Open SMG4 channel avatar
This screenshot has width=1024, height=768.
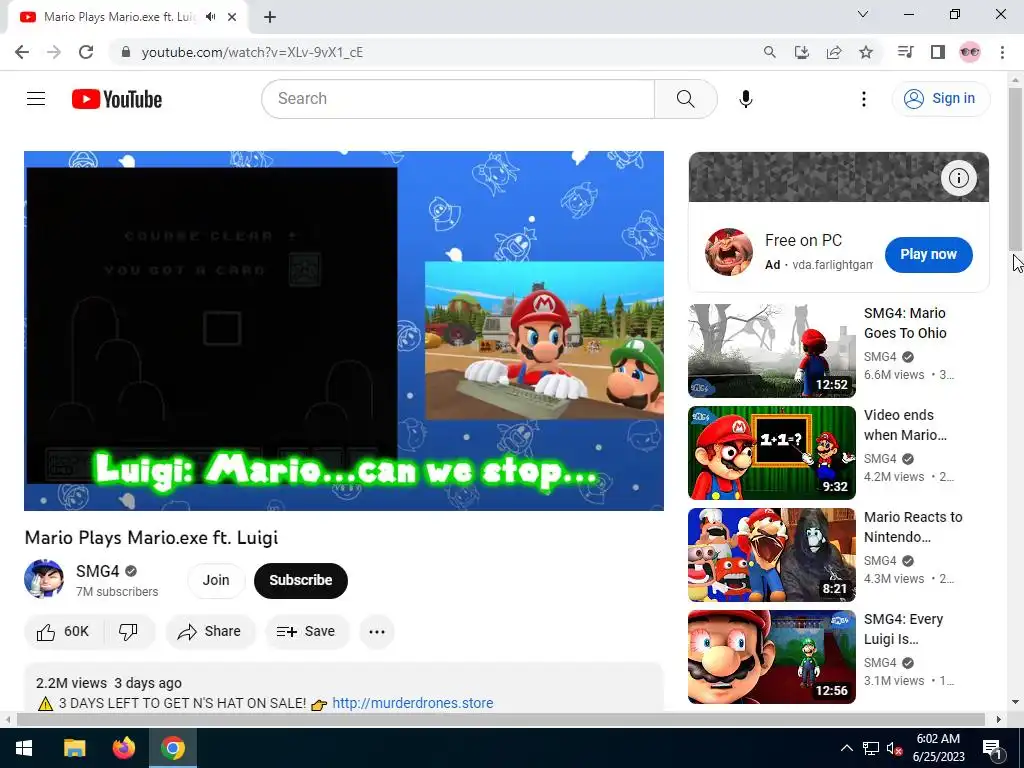click(x=44, y=579)
